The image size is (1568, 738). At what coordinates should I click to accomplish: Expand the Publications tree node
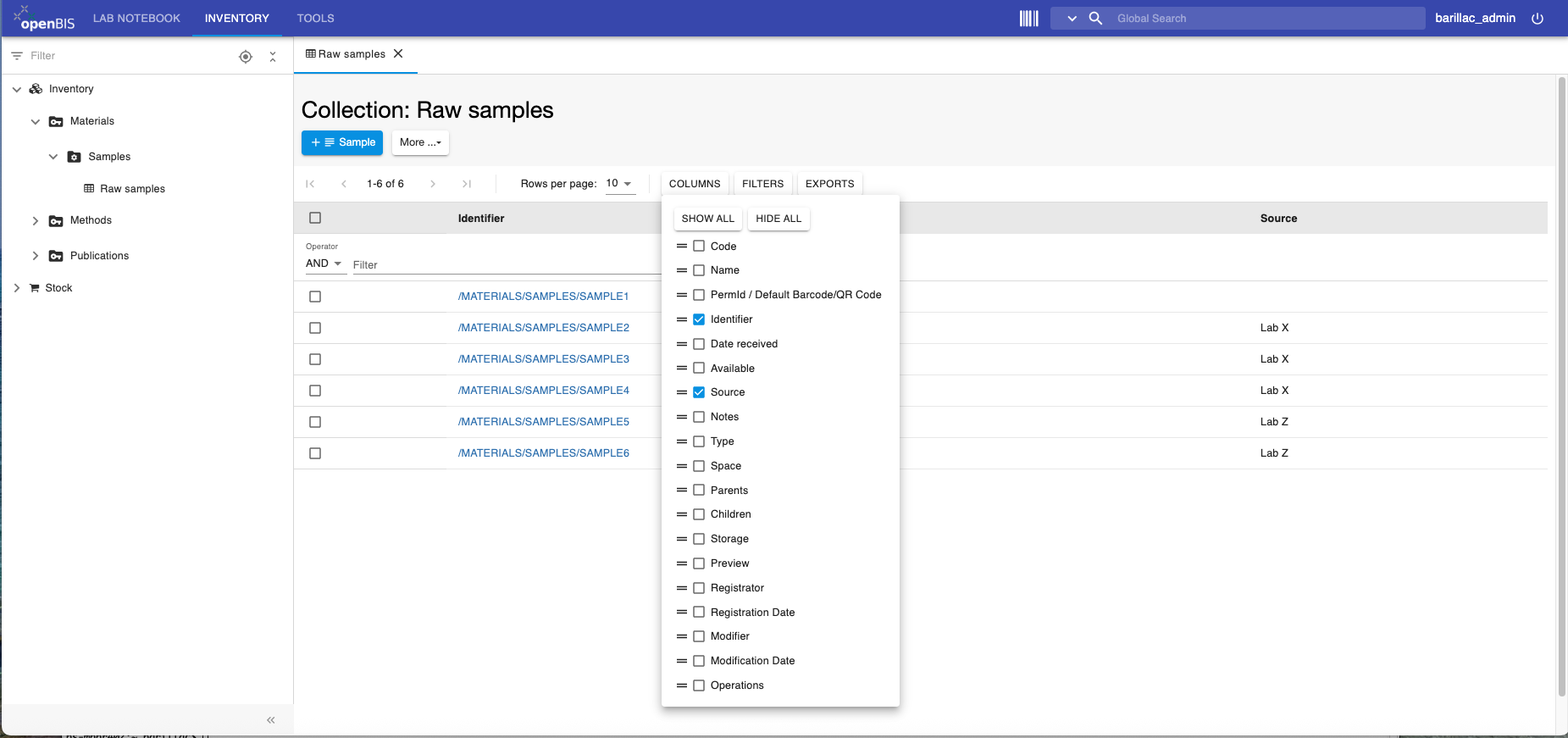click(36, 256)
